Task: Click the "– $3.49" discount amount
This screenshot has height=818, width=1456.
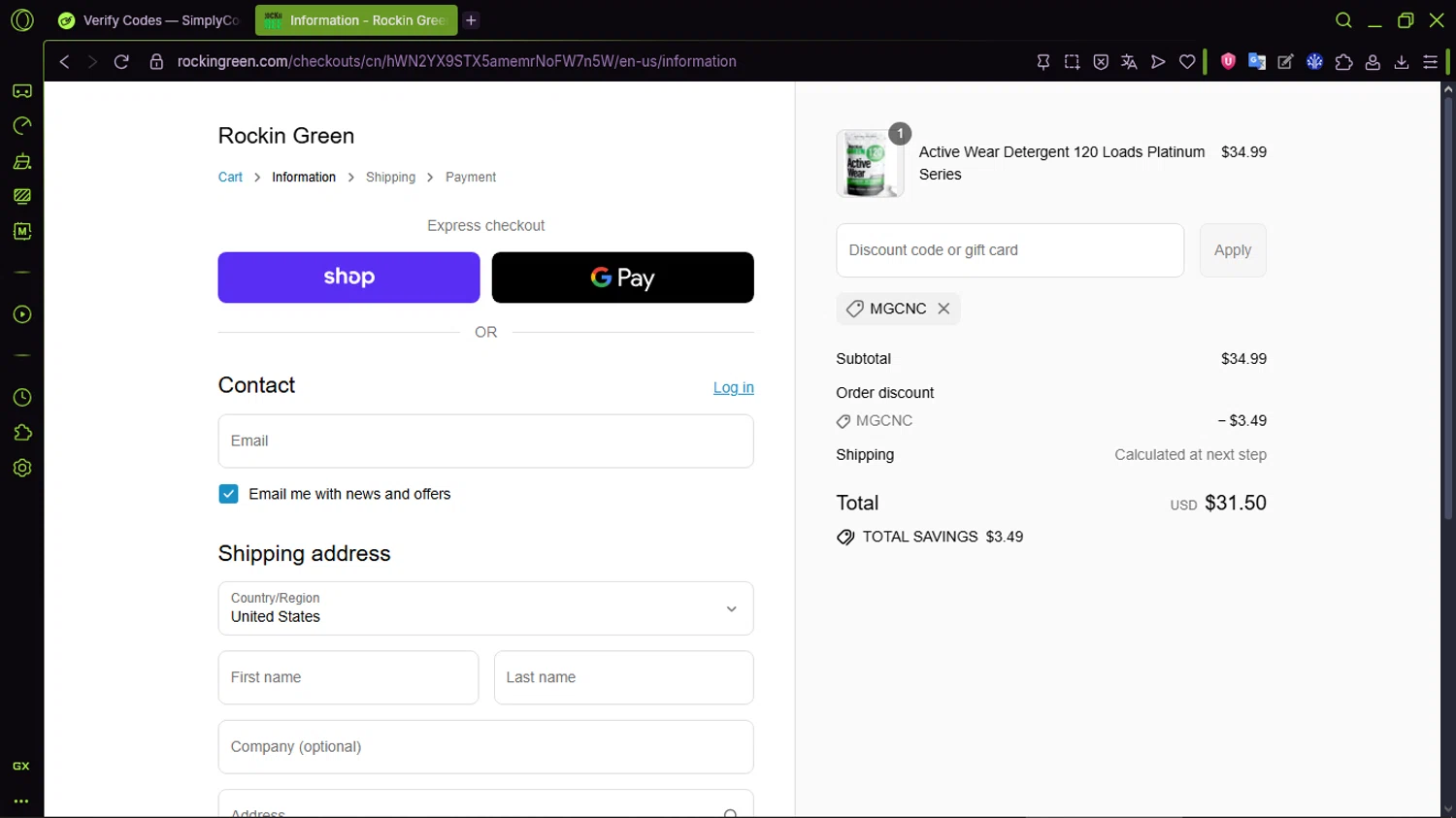Action: coord(1242,421)
